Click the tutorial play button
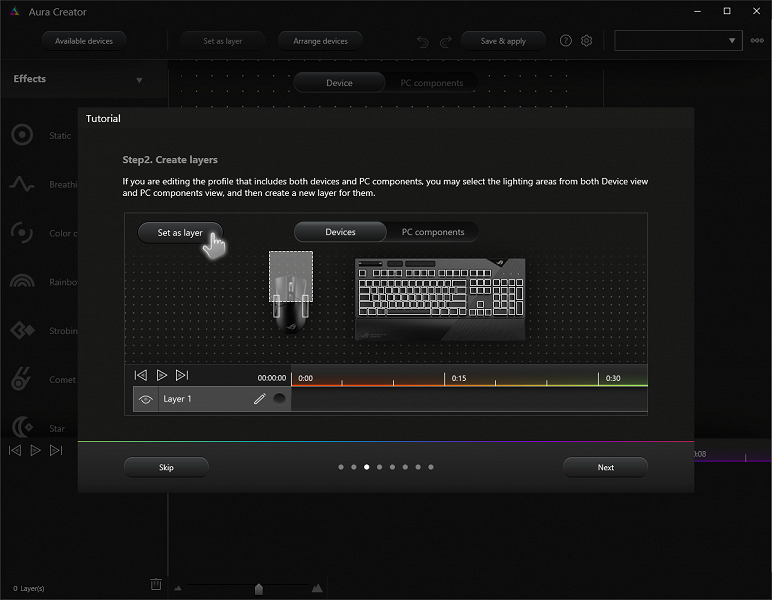 coord(161,376)
